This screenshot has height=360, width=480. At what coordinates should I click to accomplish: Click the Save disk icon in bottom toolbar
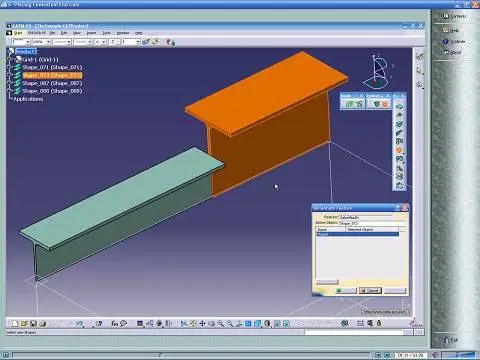click(x=33, y=323)
